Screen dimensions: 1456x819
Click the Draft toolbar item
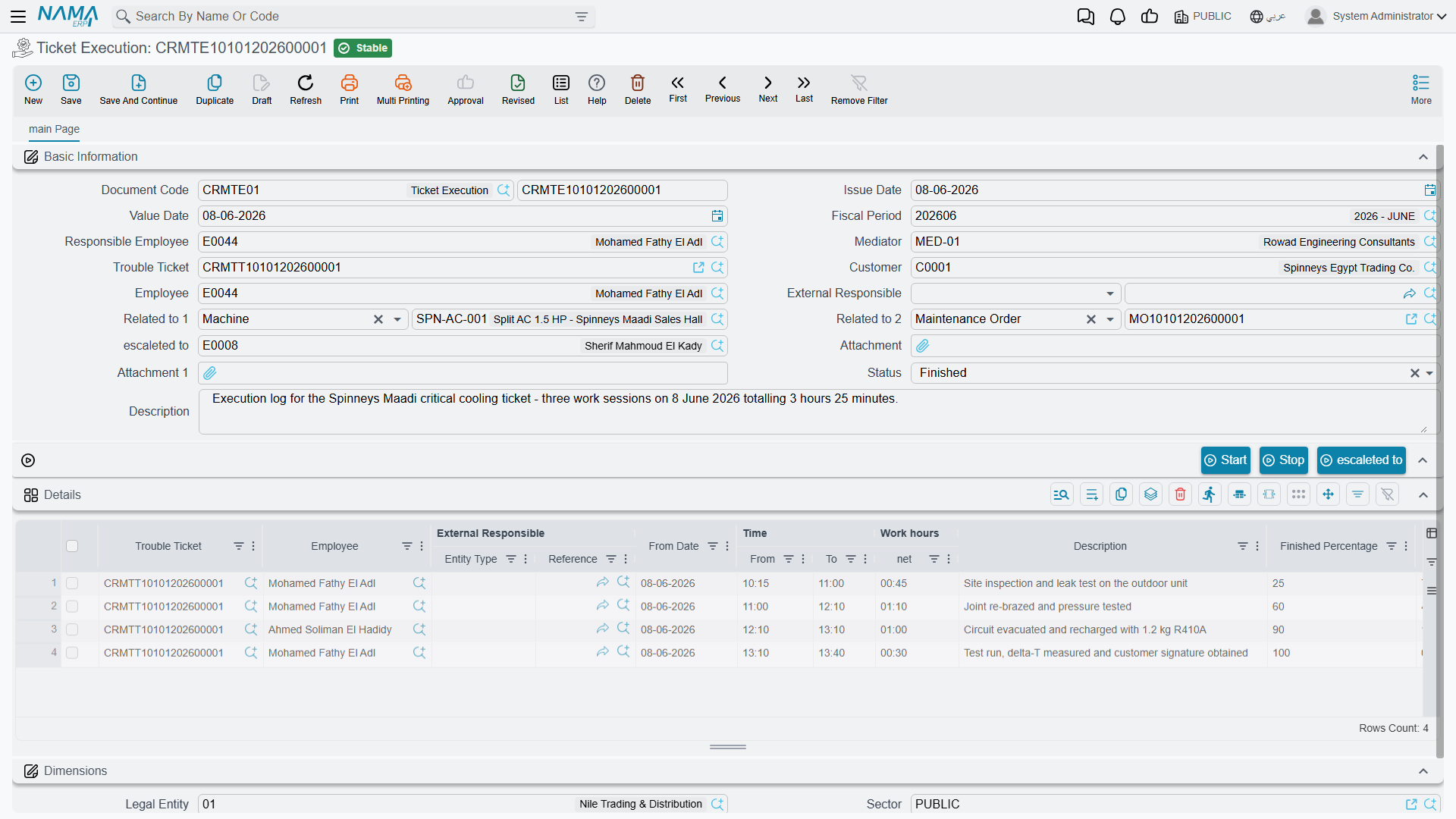(262, 89)
